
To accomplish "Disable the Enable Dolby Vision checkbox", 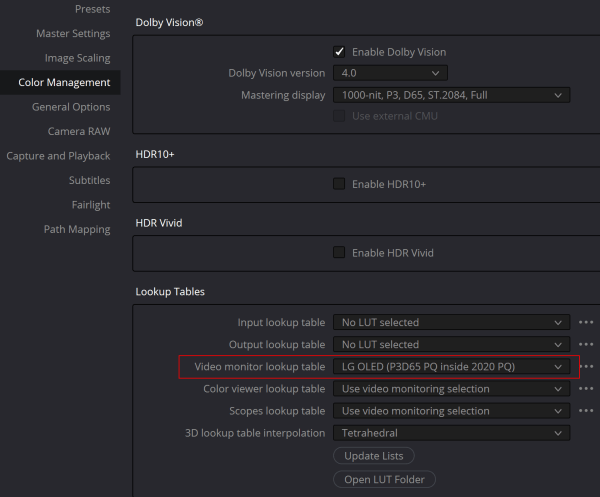I will [339, 52].
